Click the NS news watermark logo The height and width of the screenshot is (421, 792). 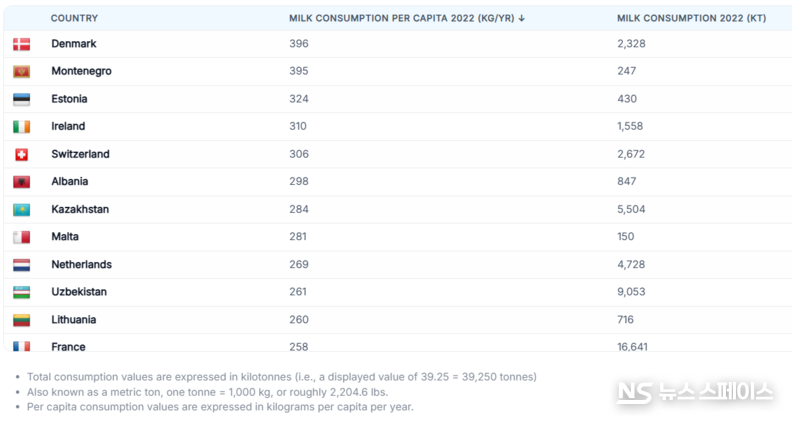695,392
